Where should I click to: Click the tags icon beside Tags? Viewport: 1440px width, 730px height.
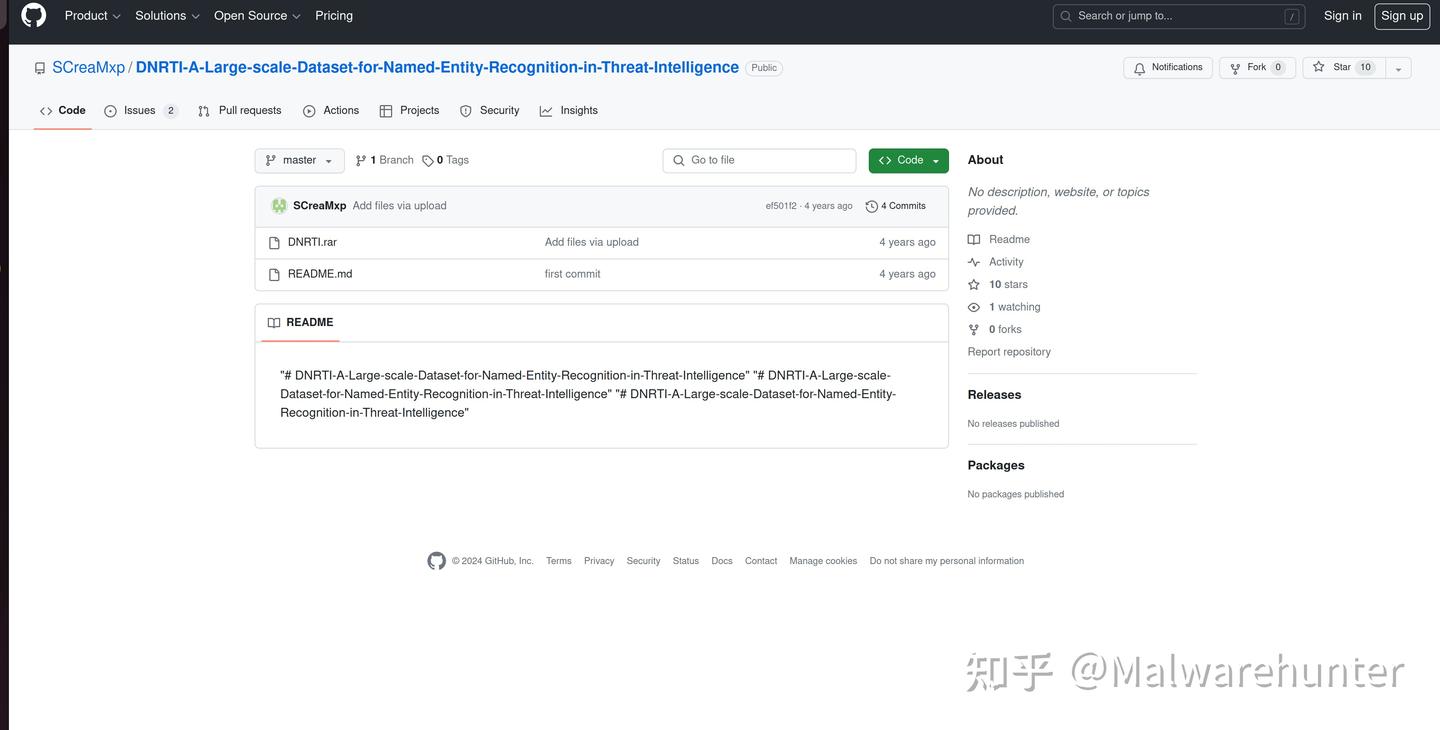(428, 161)
